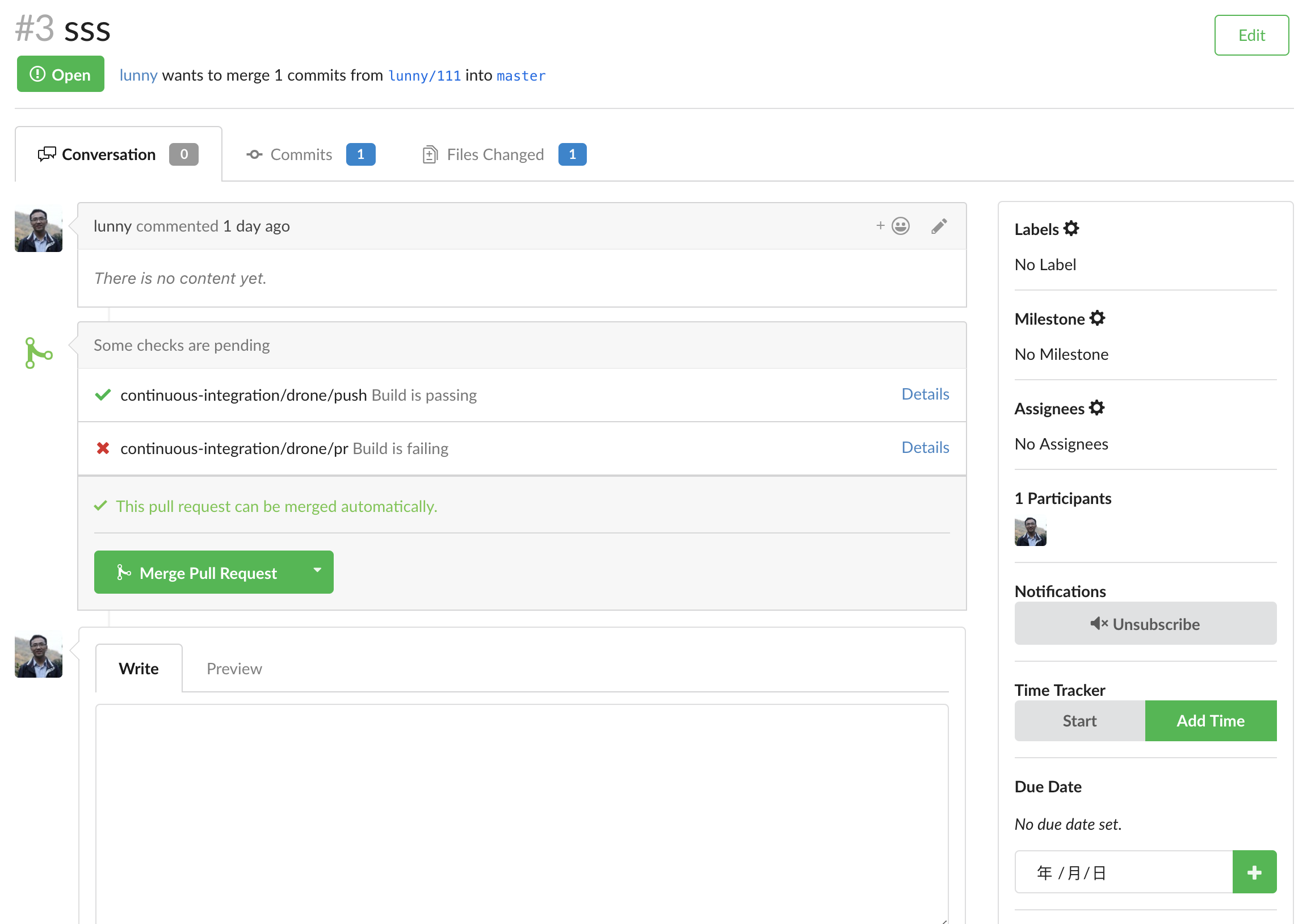Click the due date plus button
This screenshot has height=924, width=1311.
click(x=1256, y=871)
